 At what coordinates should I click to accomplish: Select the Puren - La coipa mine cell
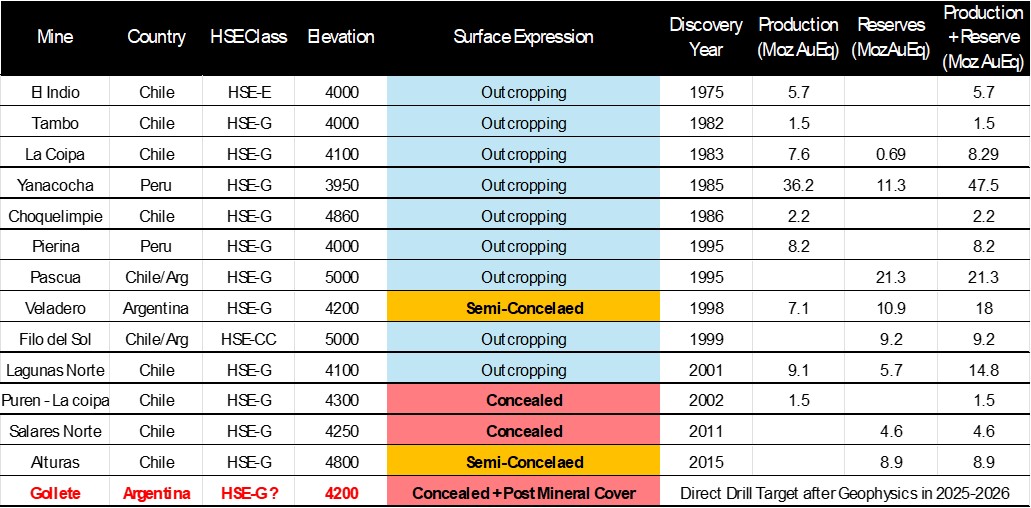pyautogui.click(x=57, y=400)
